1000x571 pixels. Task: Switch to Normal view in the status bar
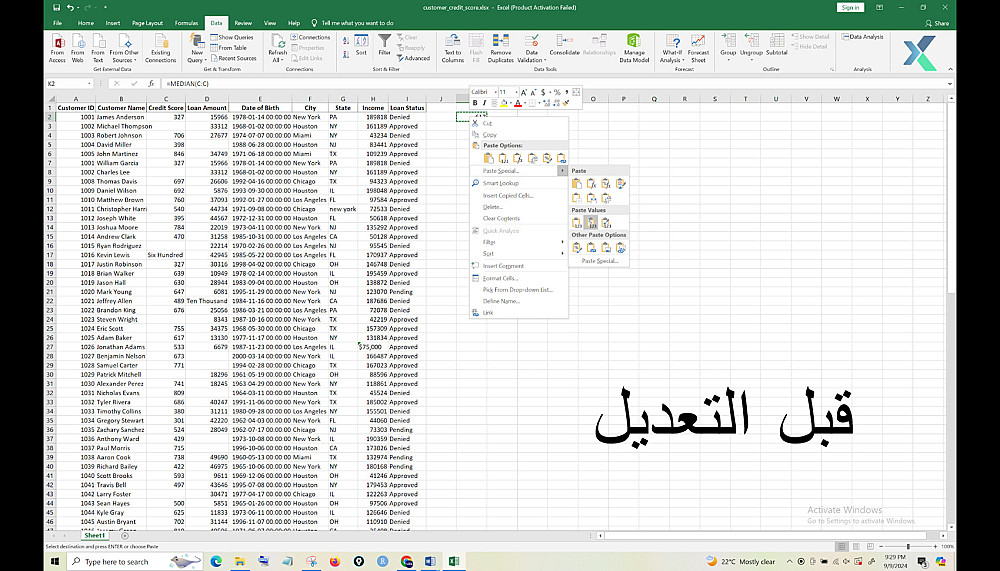tap(842, 547)
